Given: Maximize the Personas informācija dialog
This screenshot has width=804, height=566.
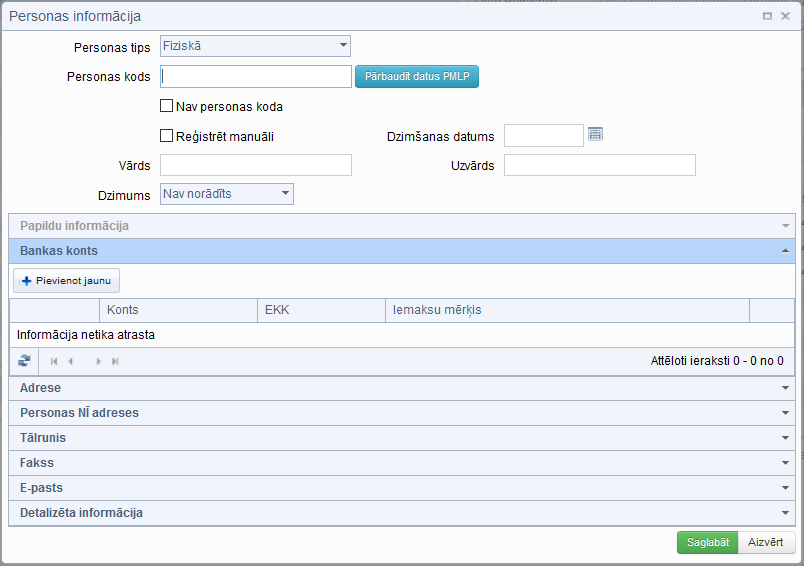Looking at the screenshot, I should [x=767, y=16].
